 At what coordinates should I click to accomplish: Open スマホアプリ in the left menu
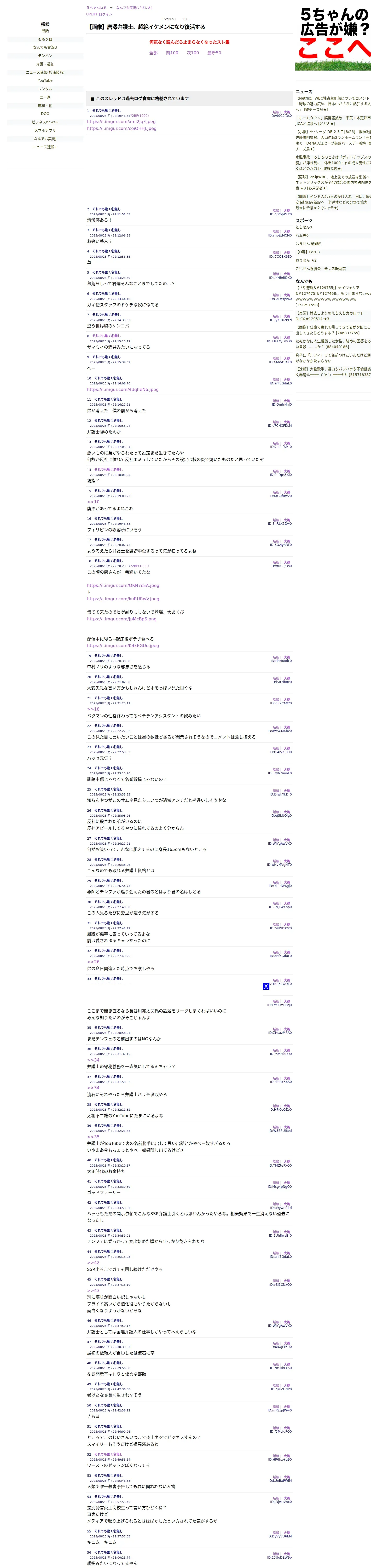pyautogui.click(x=45, y=130)
